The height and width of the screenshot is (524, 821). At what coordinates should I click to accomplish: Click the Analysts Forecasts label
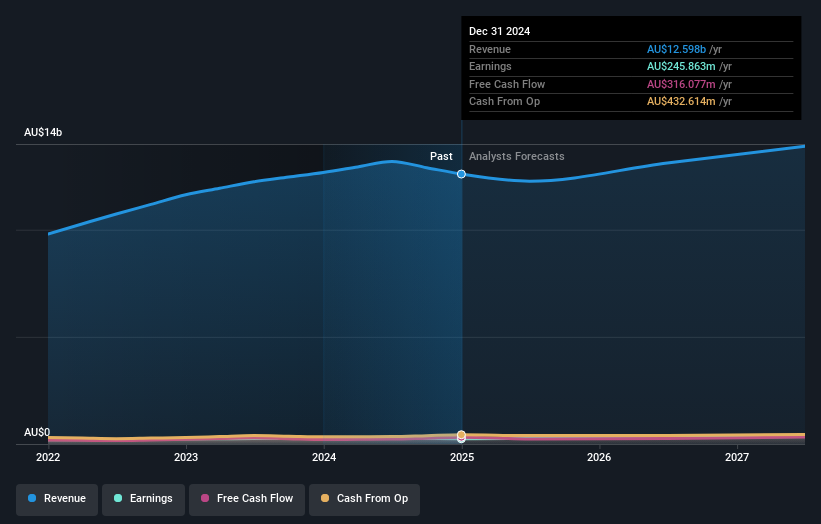(516, 156)
